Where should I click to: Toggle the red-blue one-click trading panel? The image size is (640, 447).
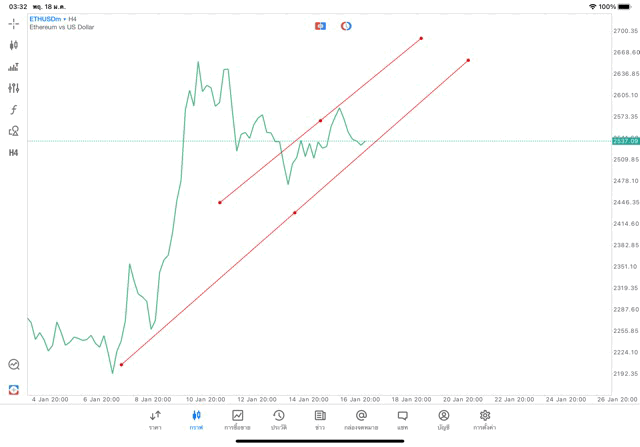pos(320,26)
